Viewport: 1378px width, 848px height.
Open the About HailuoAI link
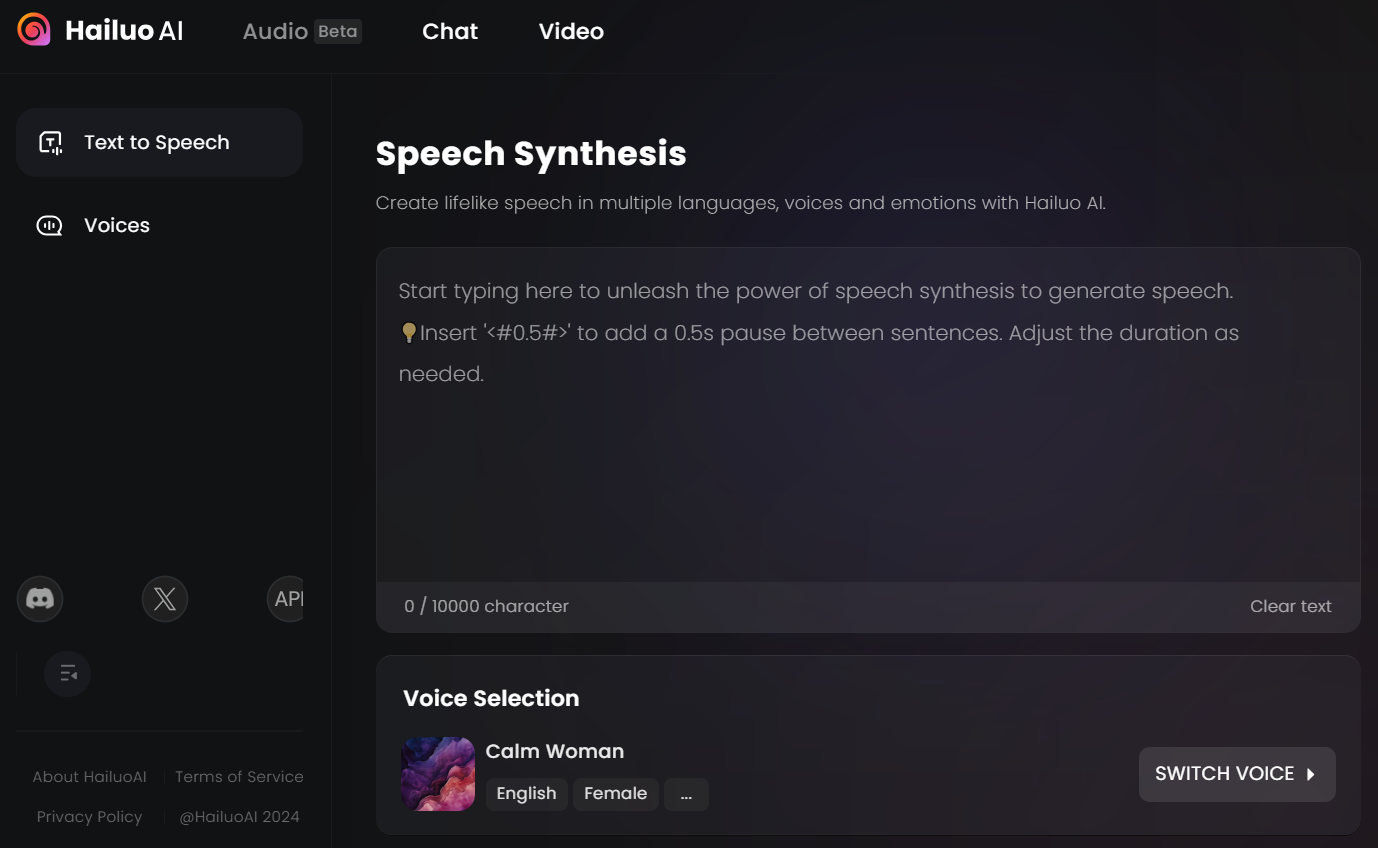click(89, 777)
